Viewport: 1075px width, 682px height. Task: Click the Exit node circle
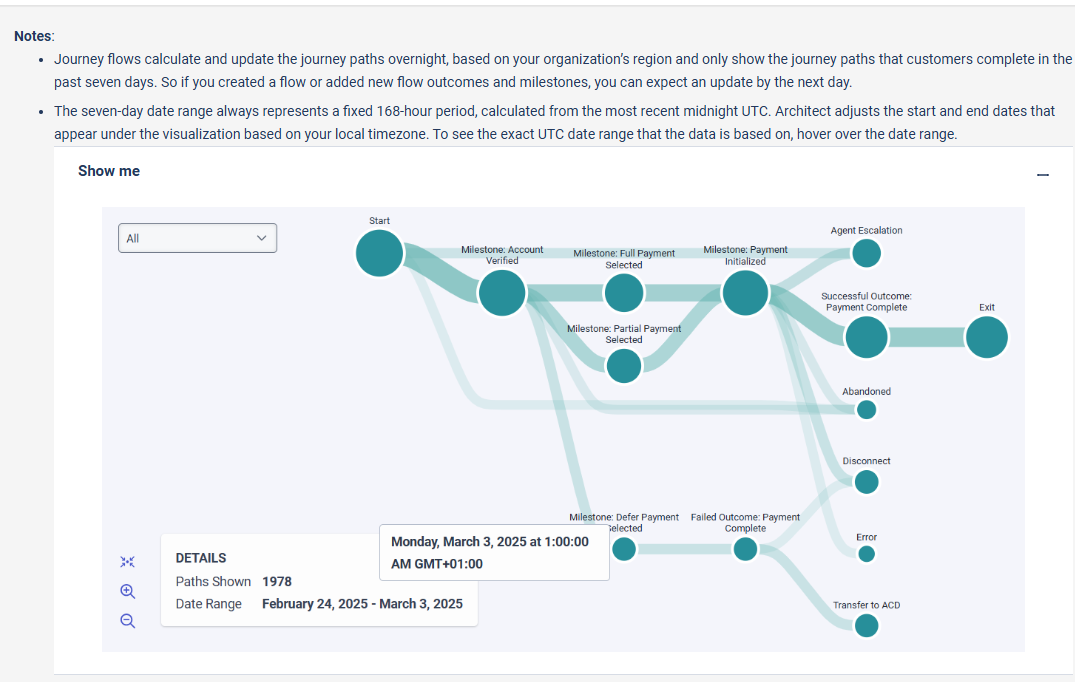point(987,339)
